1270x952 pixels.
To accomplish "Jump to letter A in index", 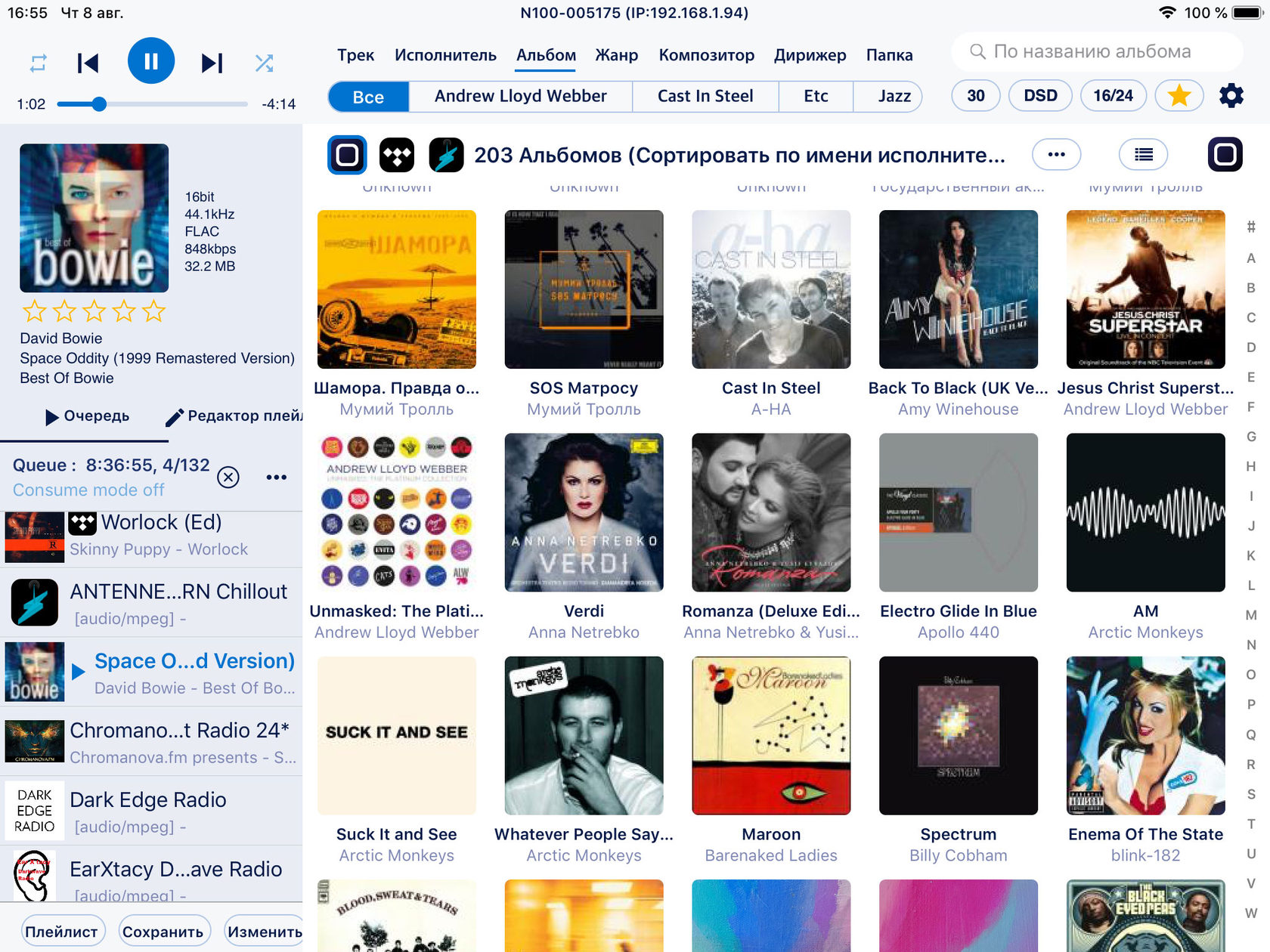I will pos(1251,258).
